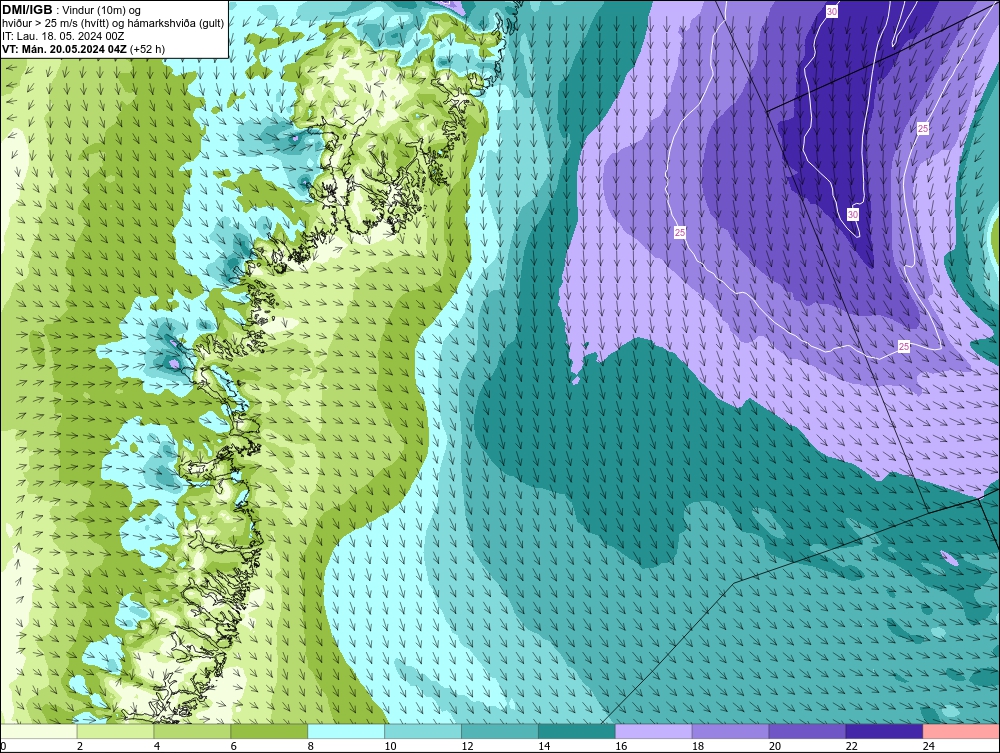Click the legend scale number '24'
Viewport: 1000px width, 753px height.
click(x=929, y=746)
